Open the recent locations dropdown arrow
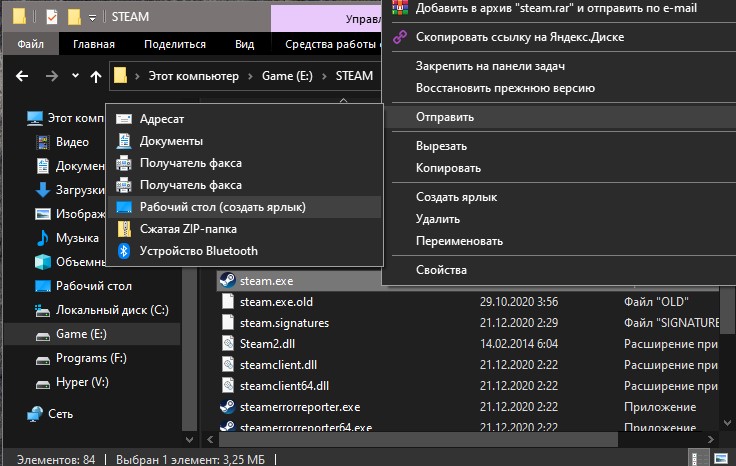 coord(75,76)
